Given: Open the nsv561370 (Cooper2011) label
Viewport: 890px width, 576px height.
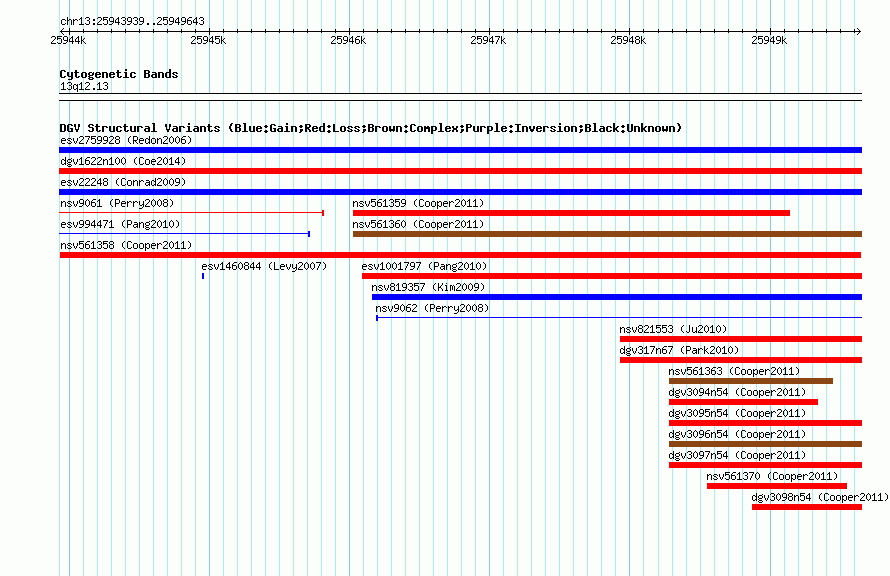Looking at the screenshot, I should click(773, 476).
